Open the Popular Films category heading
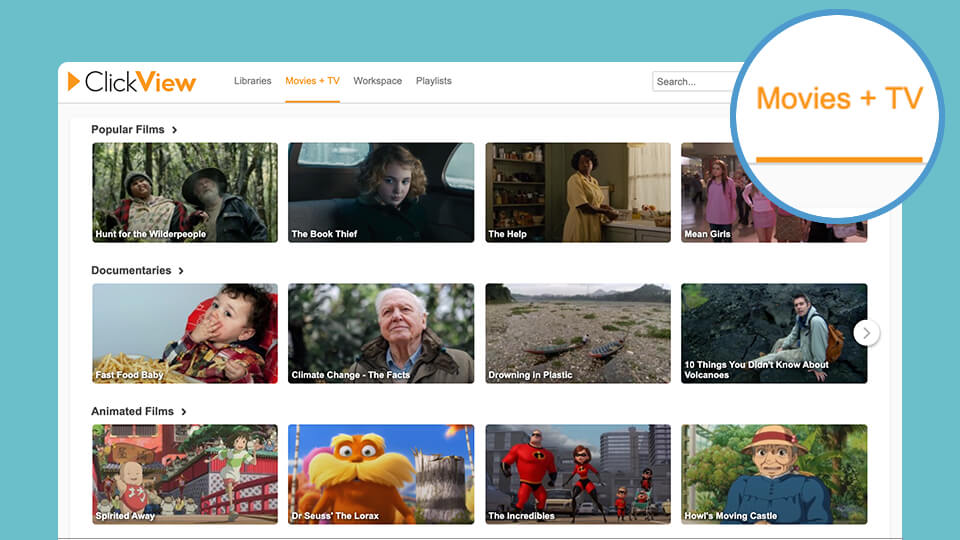 coord(128,129)
